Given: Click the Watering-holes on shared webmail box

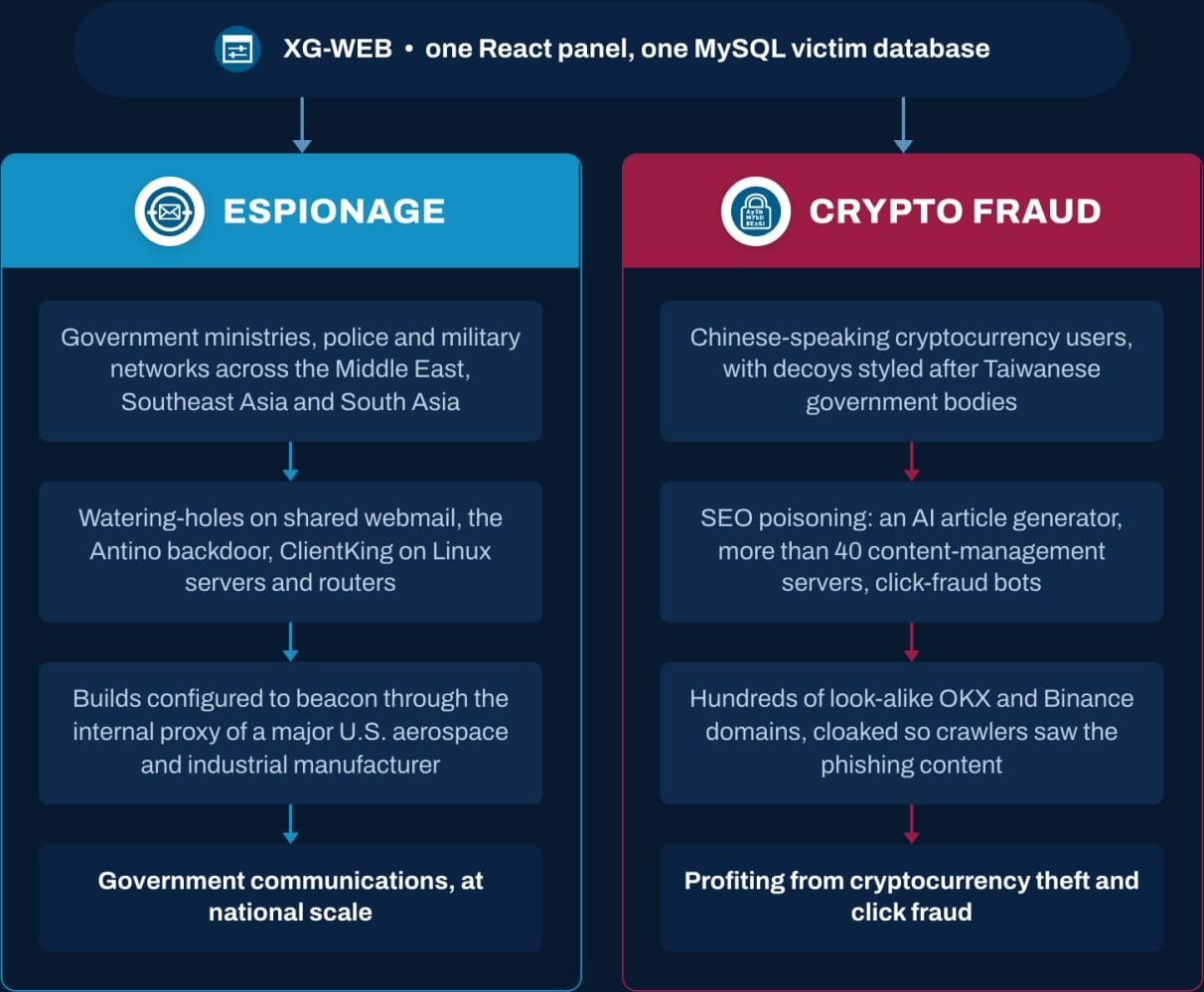Looking at the screenshot, I should 290,552.
